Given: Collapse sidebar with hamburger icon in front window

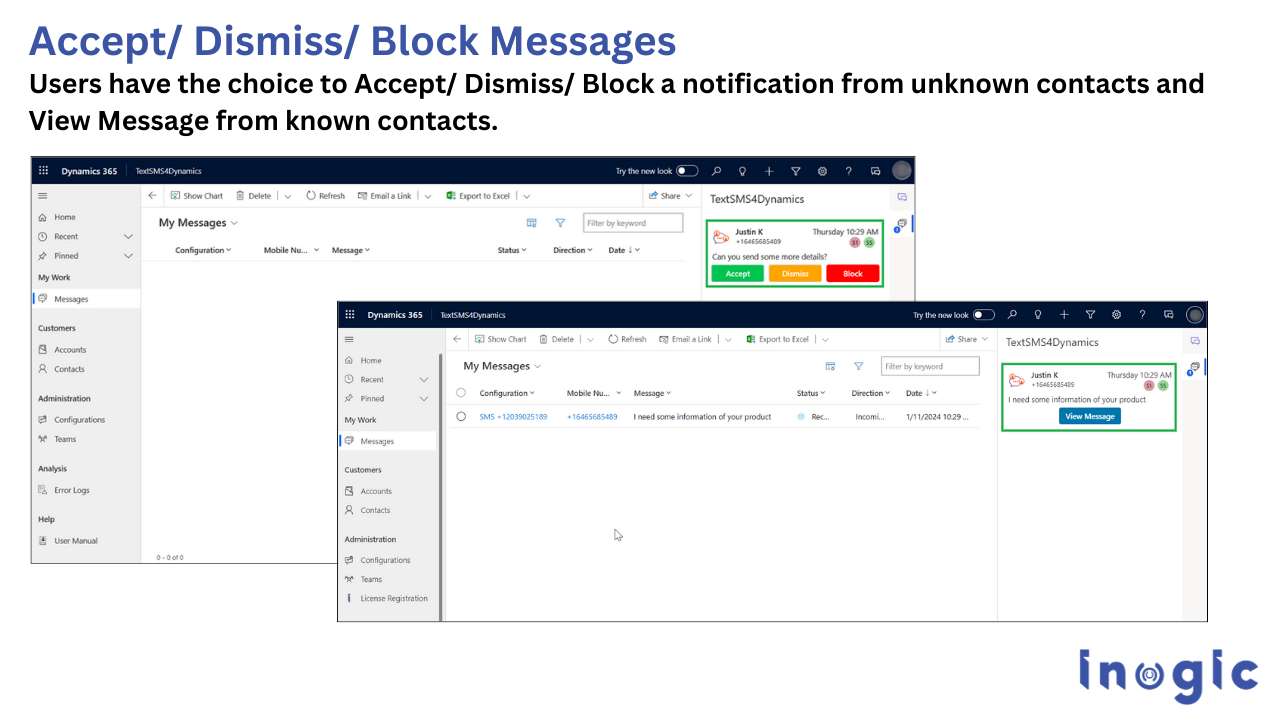Looking at the screenshot, I should [349, 339].
